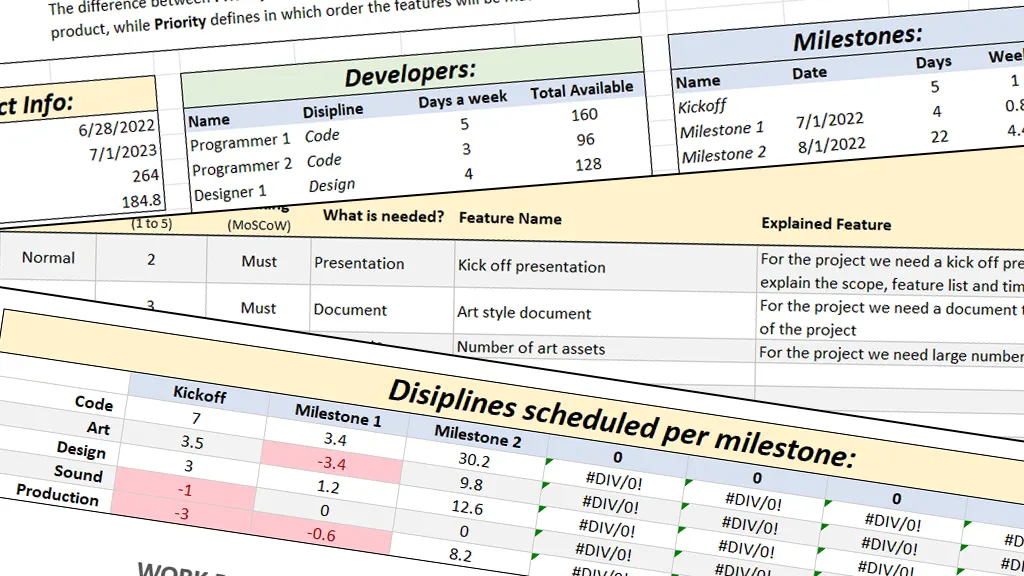Click the "Total Available" column header
1024x576 pixels.
(x=582, y=90)
